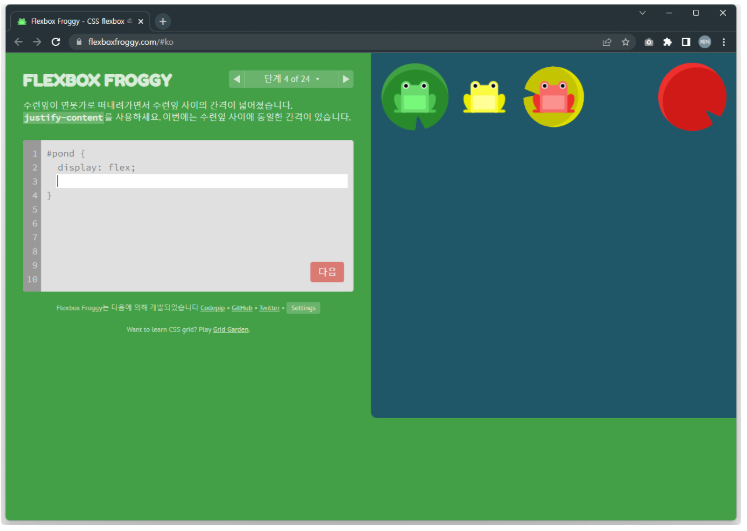Close the Flexbox Froggy tab
This screenshot has height=531, width=747.
point(141,21)
